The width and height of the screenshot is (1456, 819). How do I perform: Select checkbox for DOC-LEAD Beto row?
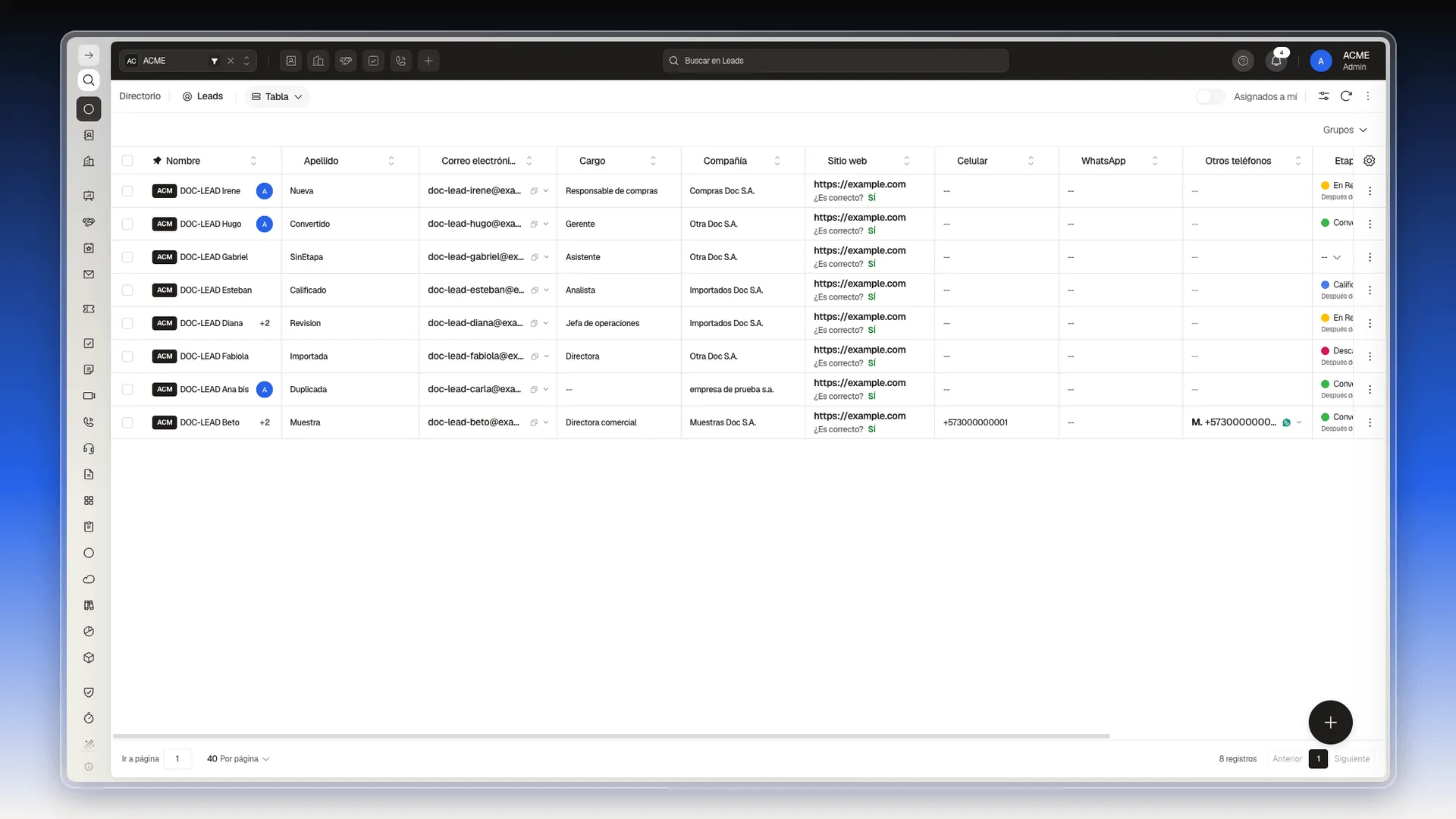click(127, 423)
